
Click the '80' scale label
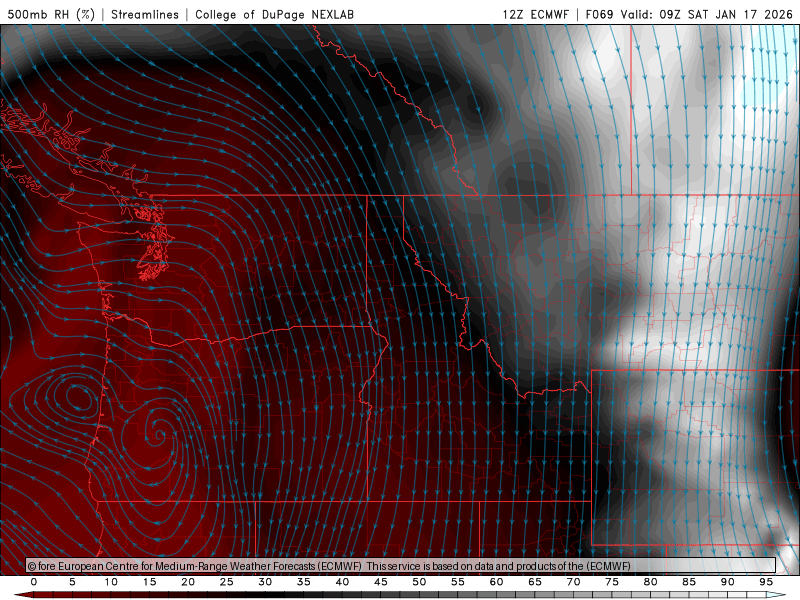651,582
